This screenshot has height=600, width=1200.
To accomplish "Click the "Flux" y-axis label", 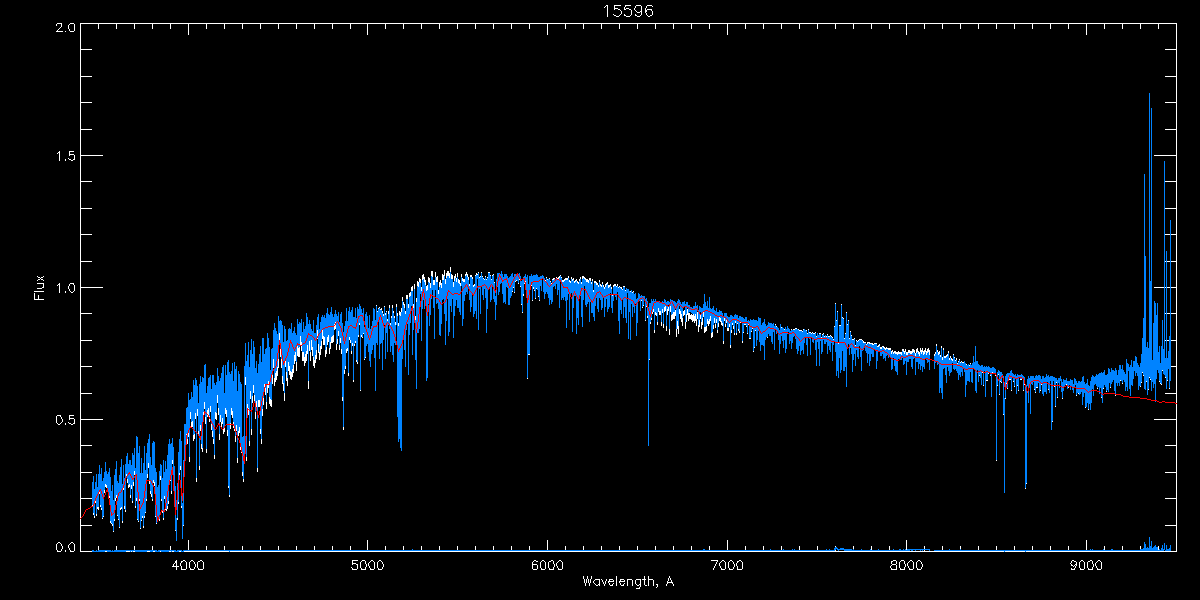I will click(x=40, y=287).
